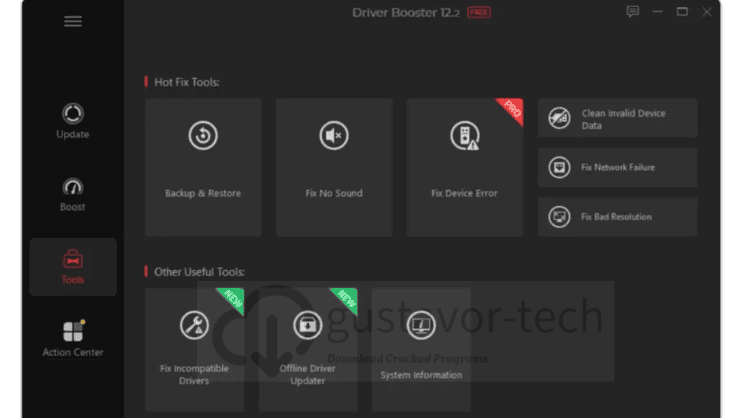Select the Fix No Sound label
743x418 pixels.
click(334, 193)
